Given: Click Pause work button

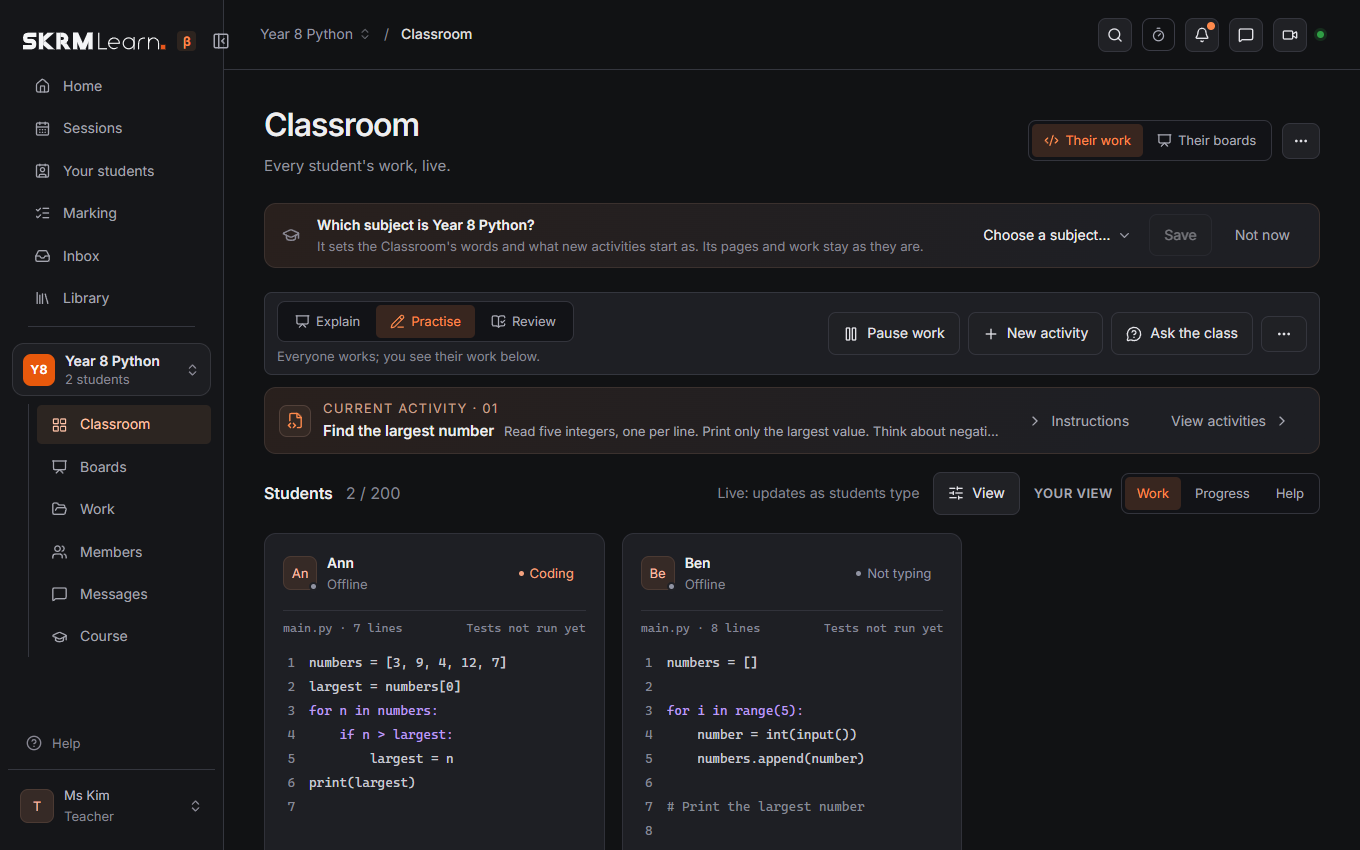Looking at the screenshot, I should (x=894, y=334).
